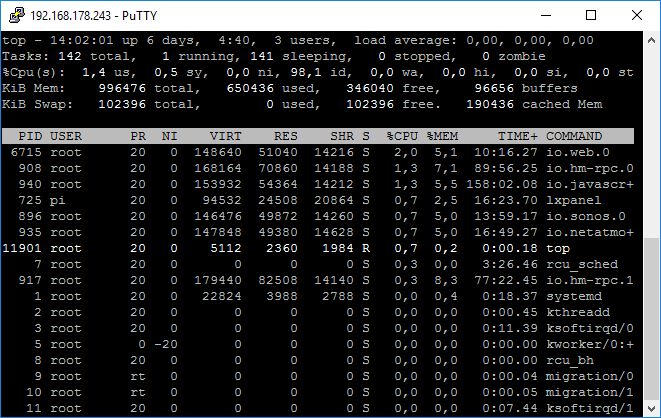This screenshot has width=661, height=418.
Task: Click the migration/0 process name
Action: click(x=590, y=376)
